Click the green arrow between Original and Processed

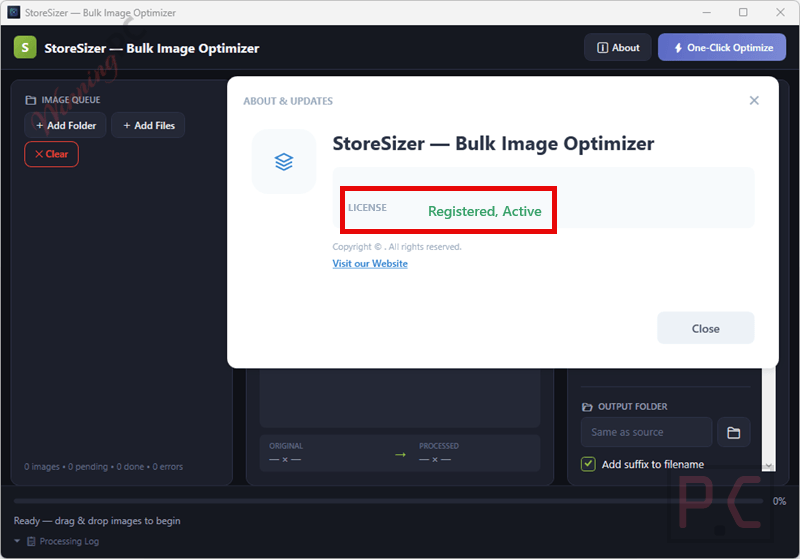coord(401,454)
